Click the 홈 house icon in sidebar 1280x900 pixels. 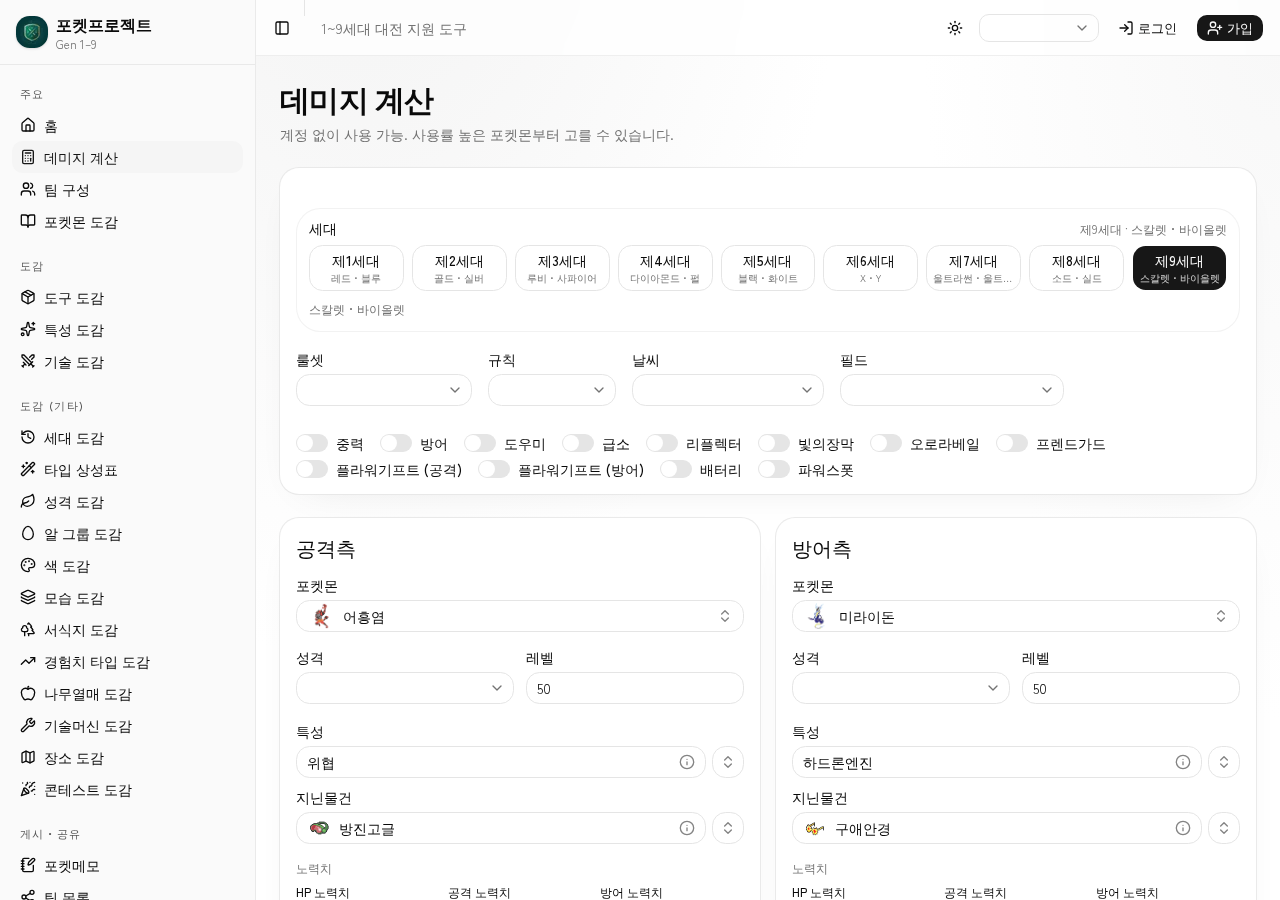[x=28, y=125]
